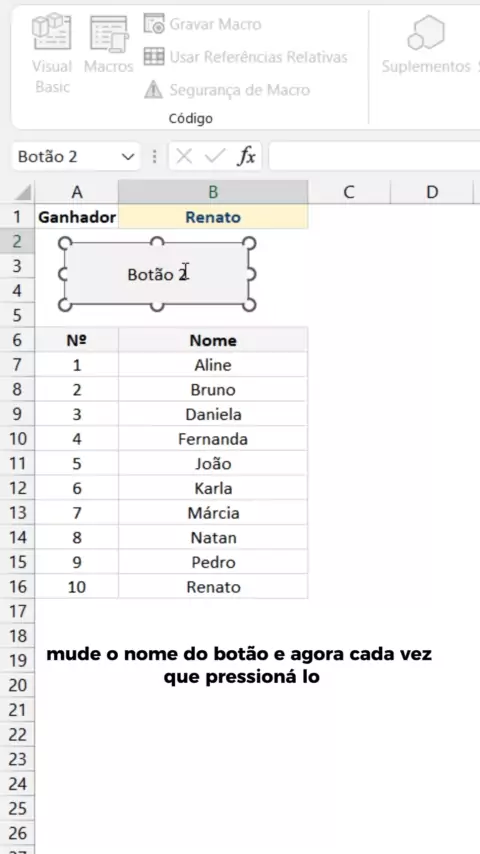This screenshot has width=480, height=854.
Task: Select the cell containing Fernanda
Action: coord(213,439)
